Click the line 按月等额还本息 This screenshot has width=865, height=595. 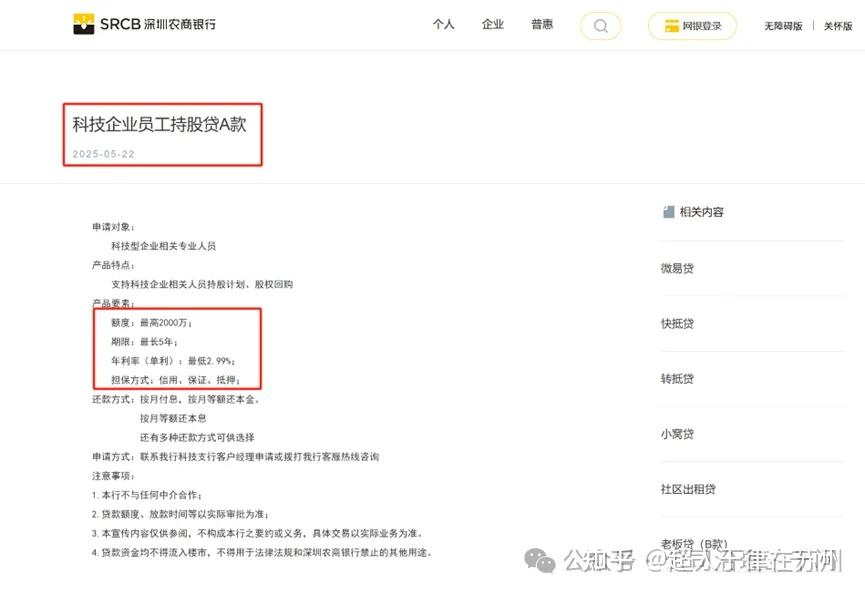[173, 419]
